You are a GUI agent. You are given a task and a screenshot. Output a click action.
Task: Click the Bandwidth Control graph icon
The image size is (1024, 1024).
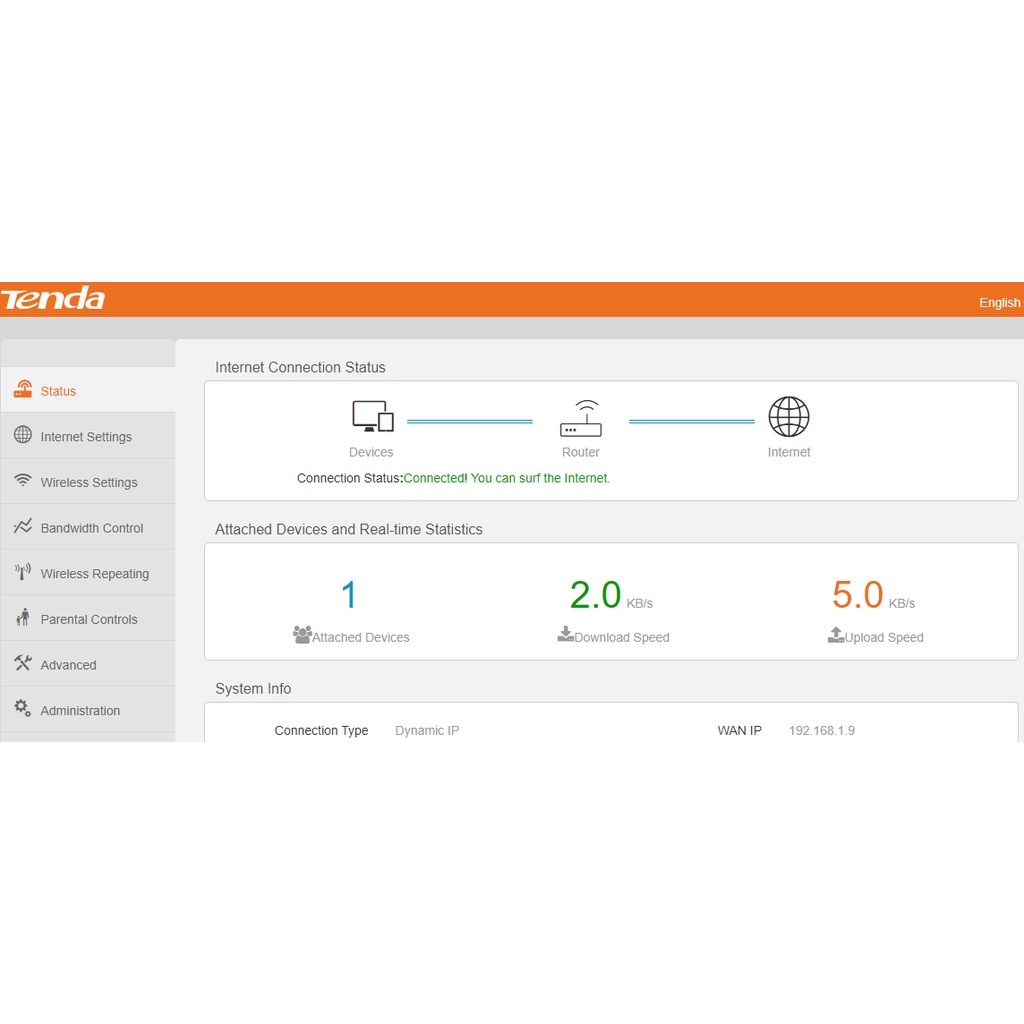coord(22,527)
